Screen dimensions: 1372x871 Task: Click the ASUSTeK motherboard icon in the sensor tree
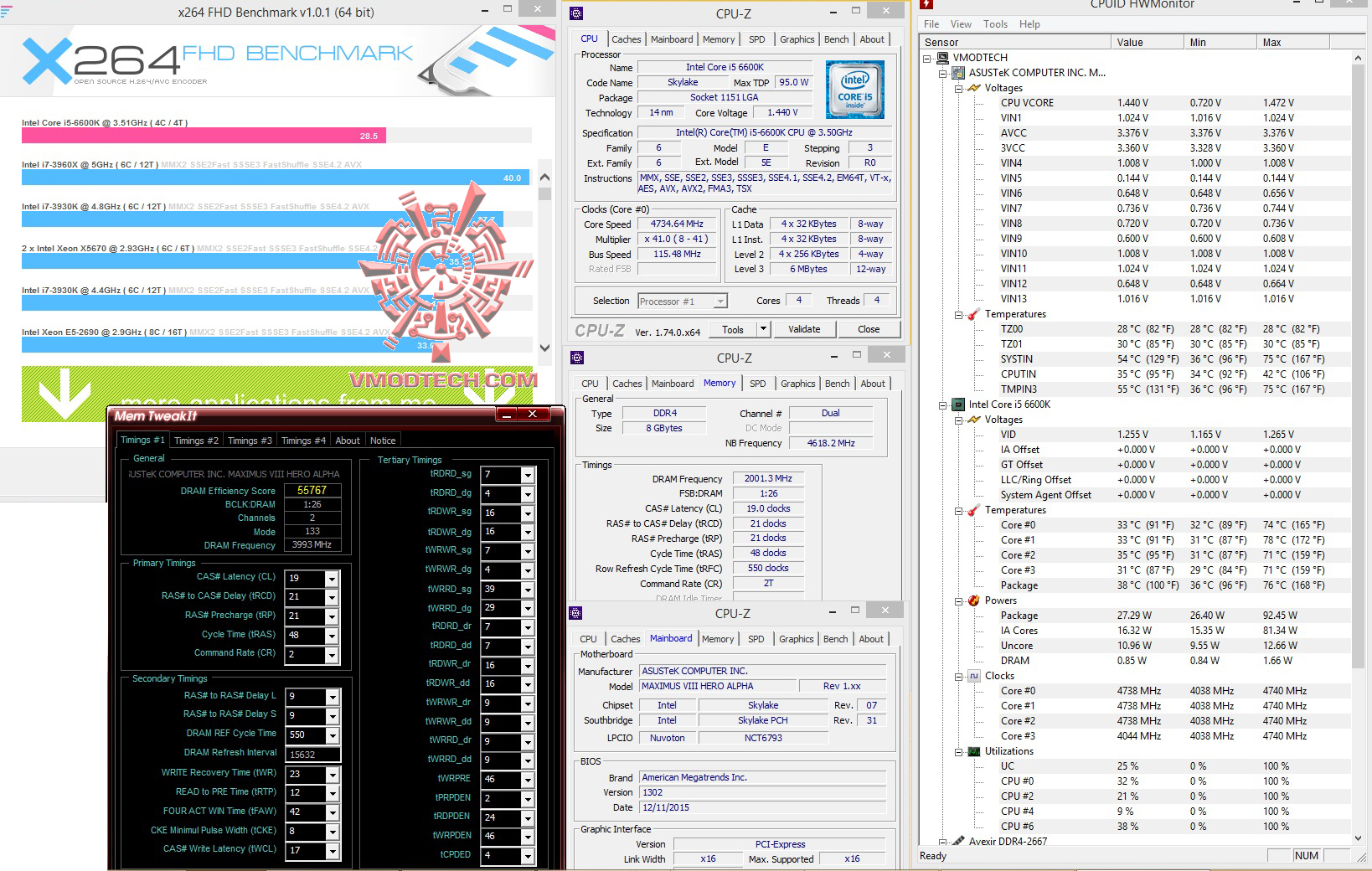coord(957,73)
